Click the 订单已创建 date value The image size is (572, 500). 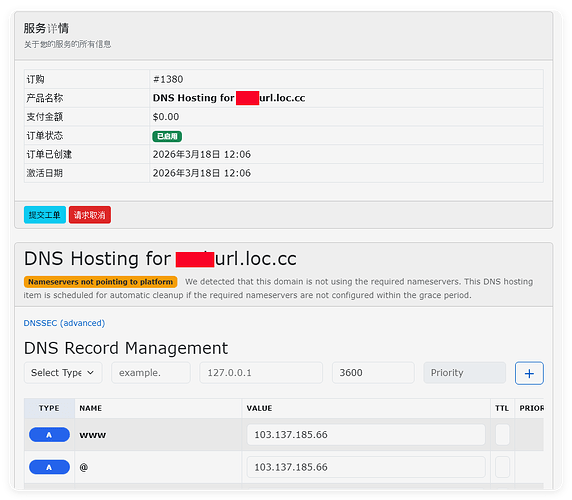[202, 155]
